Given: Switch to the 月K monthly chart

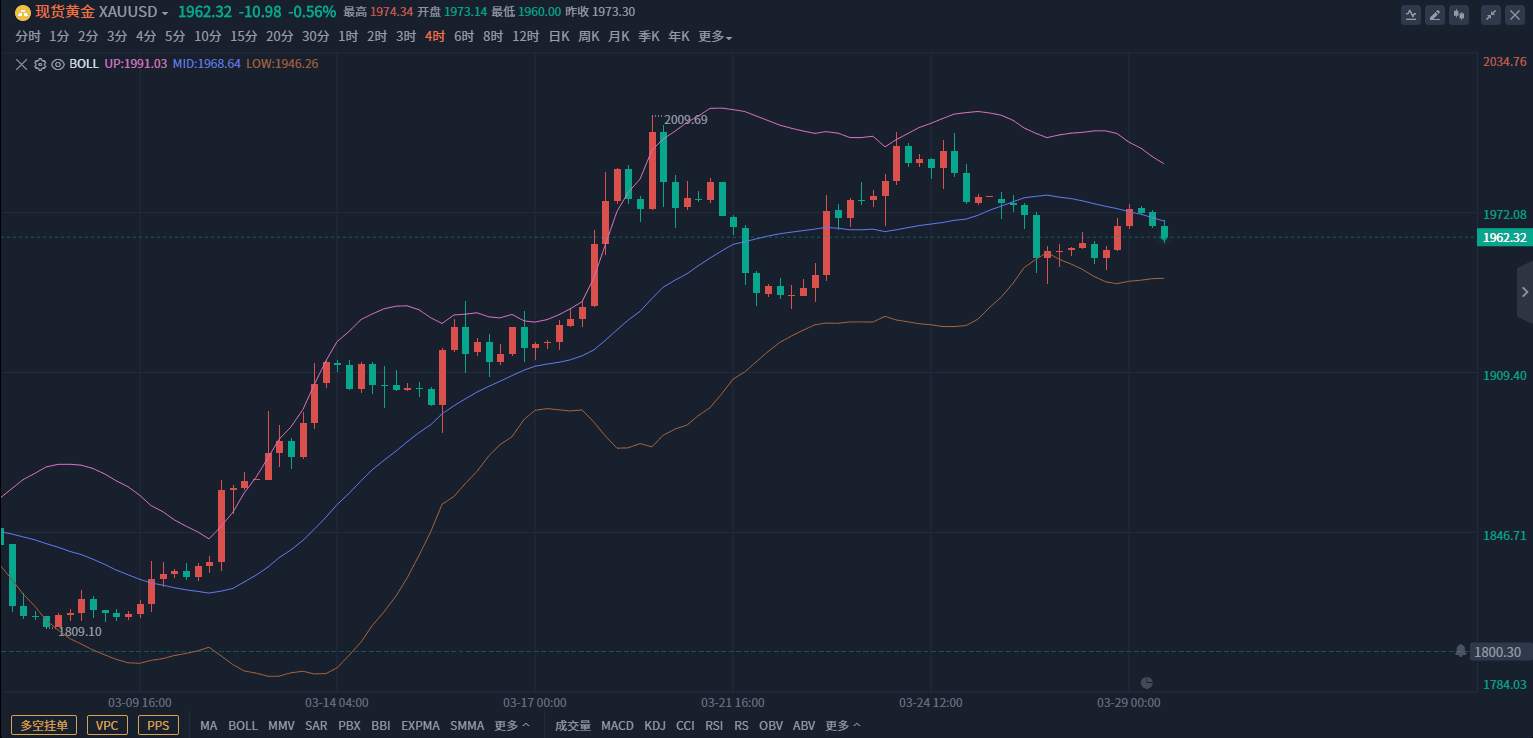Looking at the screenshot, I should pyautogui.click(x=619, y=37).
